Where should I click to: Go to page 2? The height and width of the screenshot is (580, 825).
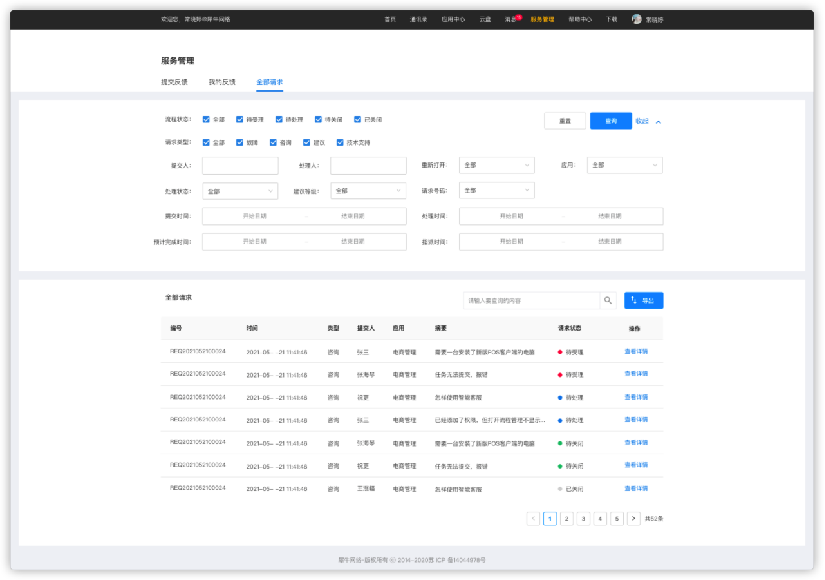[567, 518]
